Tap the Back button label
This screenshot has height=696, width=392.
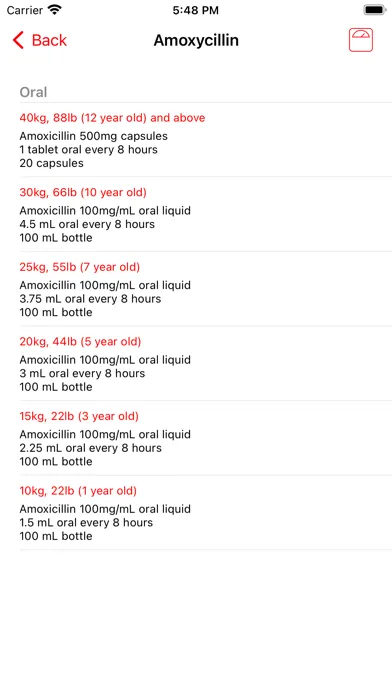tap(49, 40)
